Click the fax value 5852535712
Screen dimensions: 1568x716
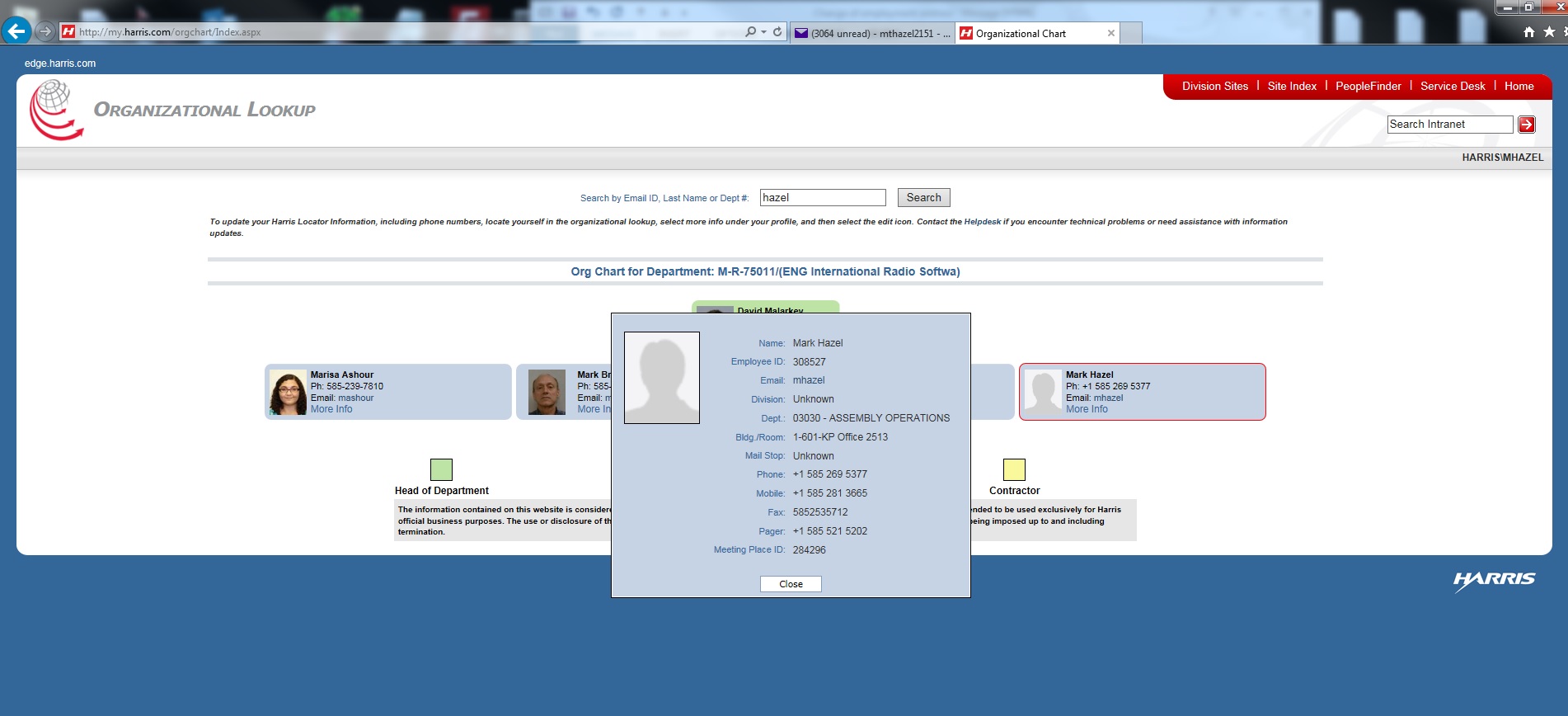pyautogui.click(x=820, y=512)
